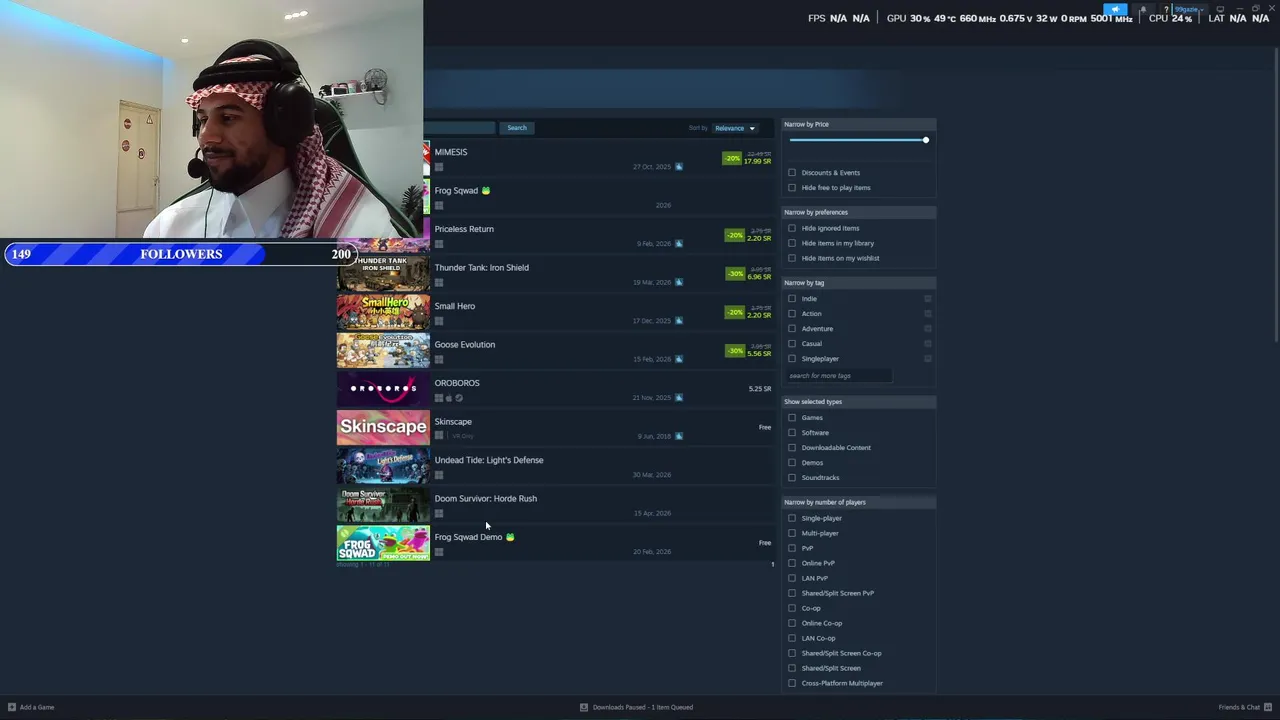
Task: Check Cross-Platform Multiplayer filter
Action: coord(792,683)
